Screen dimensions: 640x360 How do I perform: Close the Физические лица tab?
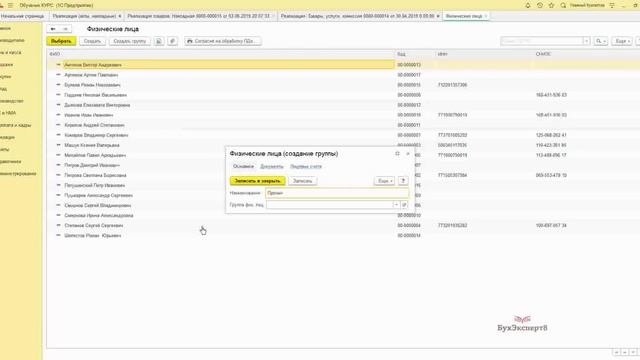click(486, 16)
